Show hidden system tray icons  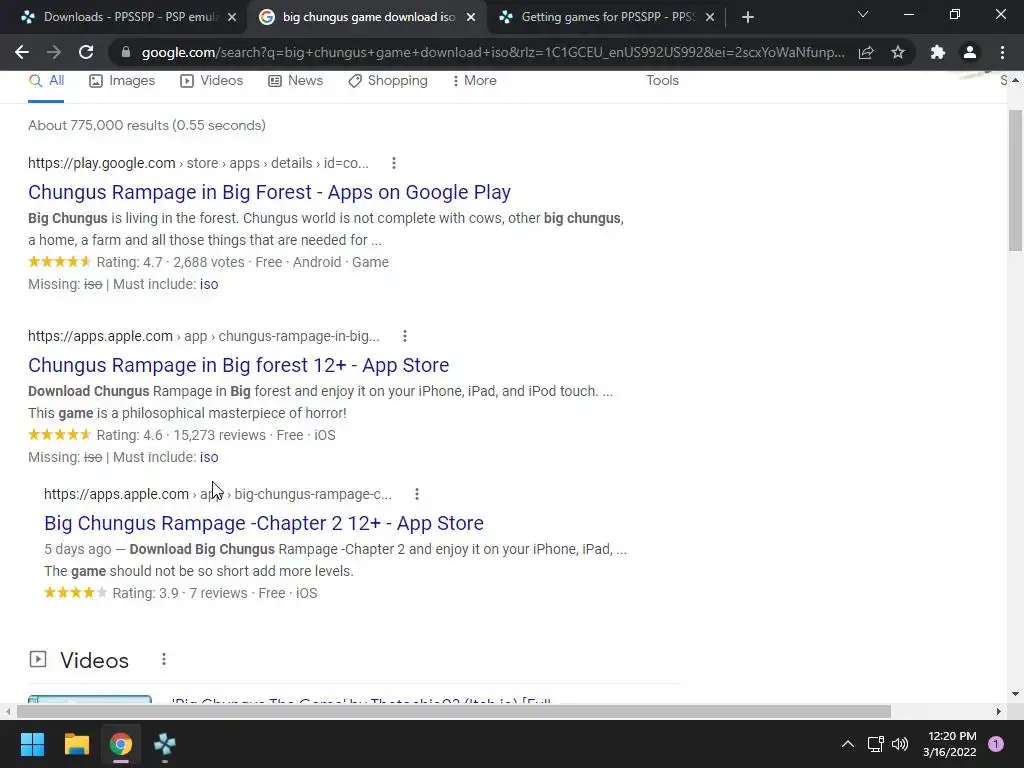[x=848, y=744]
